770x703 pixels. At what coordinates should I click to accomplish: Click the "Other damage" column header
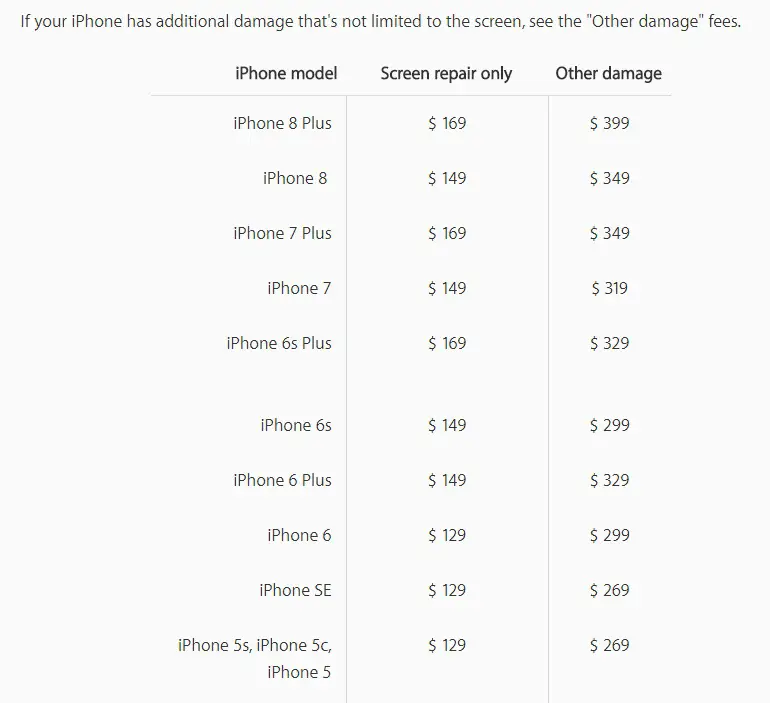point(608,73)
